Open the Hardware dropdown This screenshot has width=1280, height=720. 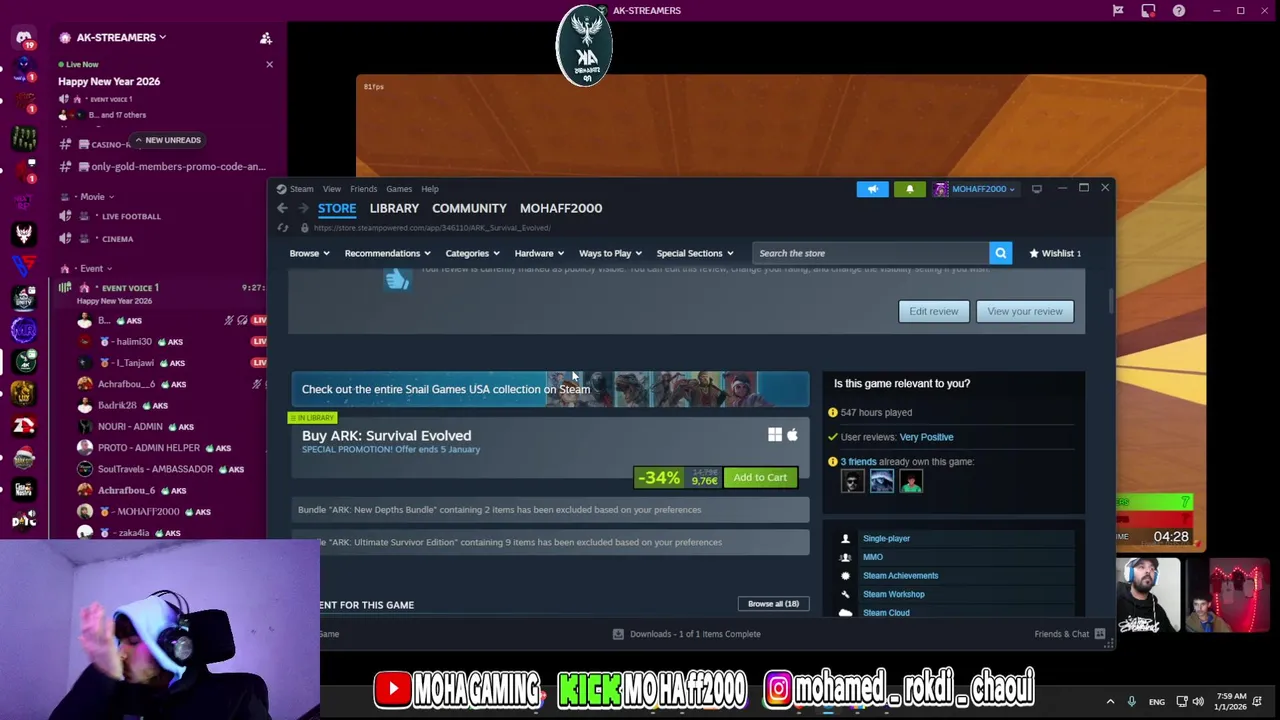(x=539, y=253)
